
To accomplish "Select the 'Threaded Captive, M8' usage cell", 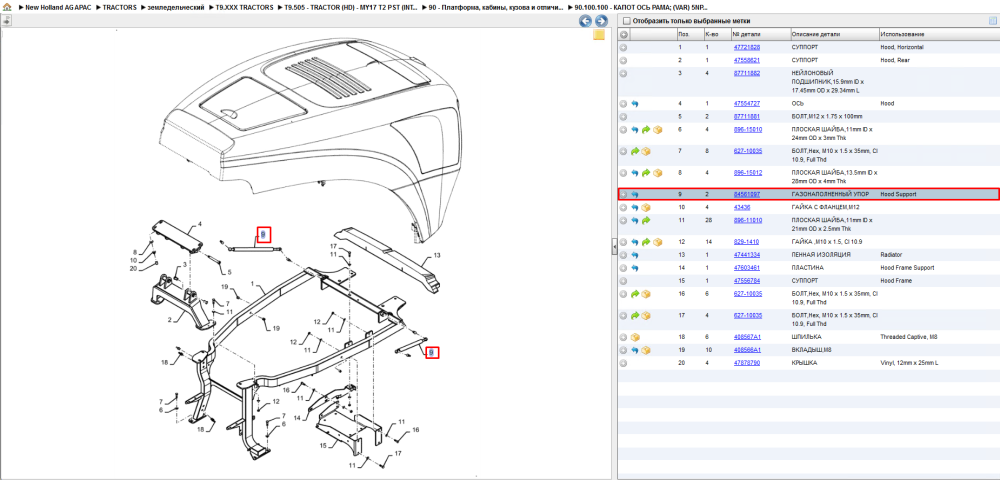I will 908,337.
